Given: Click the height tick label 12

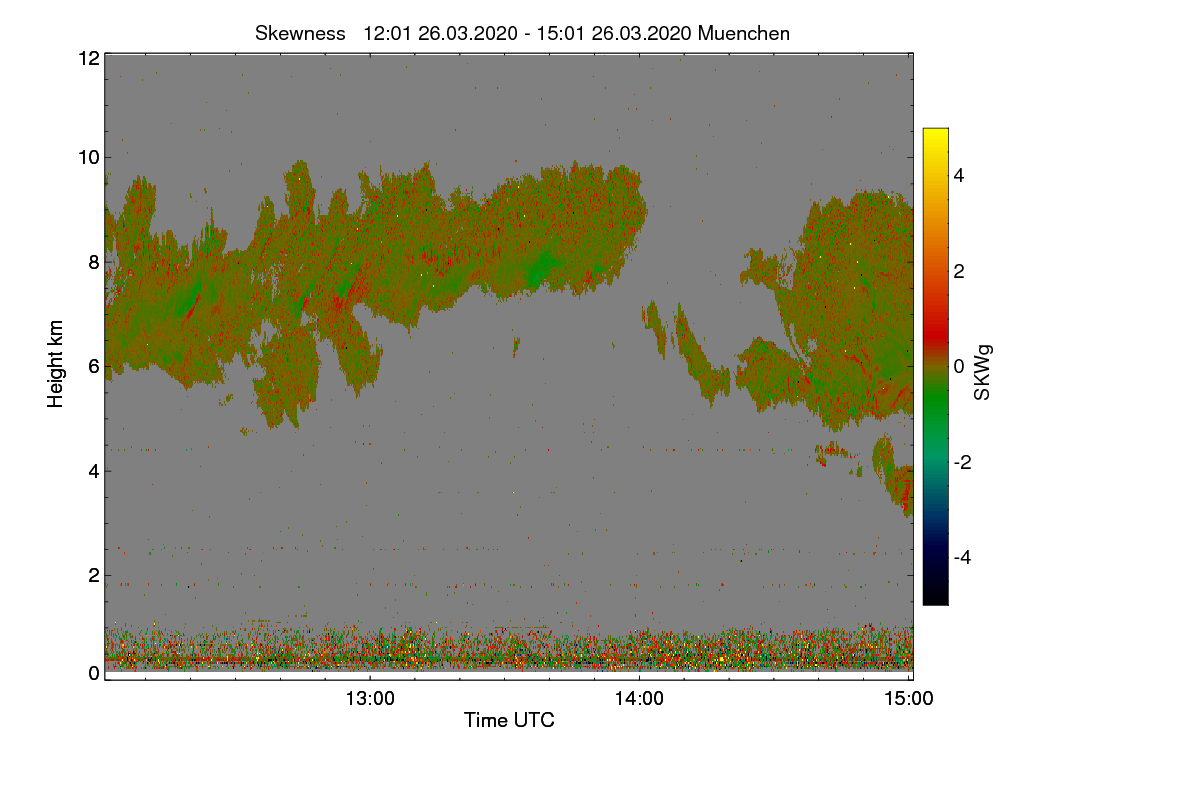Looking at the screenshot, I should [88, 59].
